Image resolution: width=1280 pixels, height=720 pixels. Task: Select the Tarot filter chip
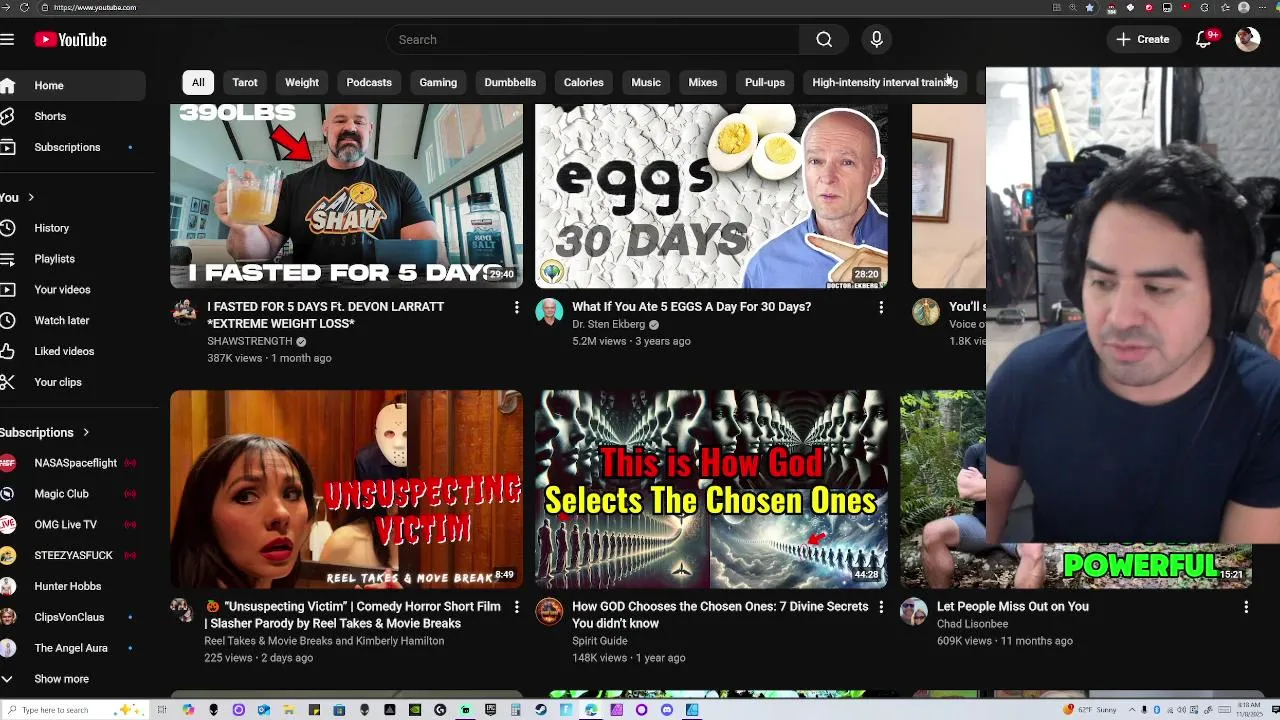[245, 83]
